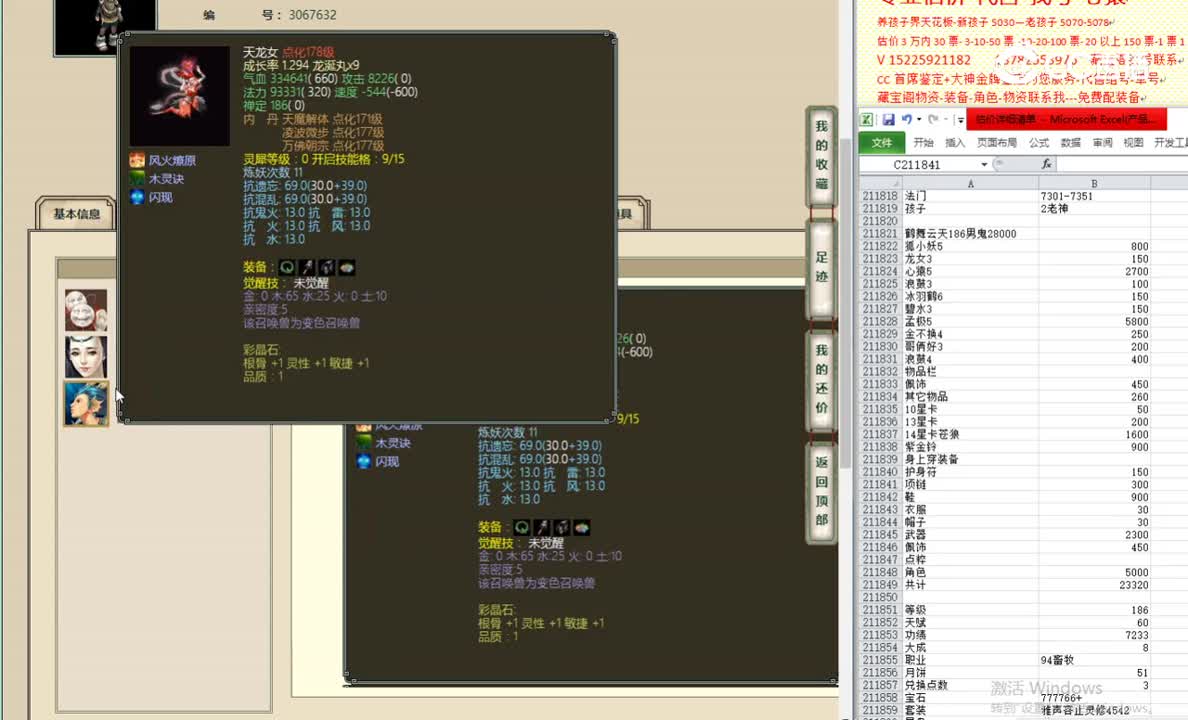This screenshot has height=720, width=1188.
Task: Click 返回顶部 side button
Action: (x=821, y=491)
